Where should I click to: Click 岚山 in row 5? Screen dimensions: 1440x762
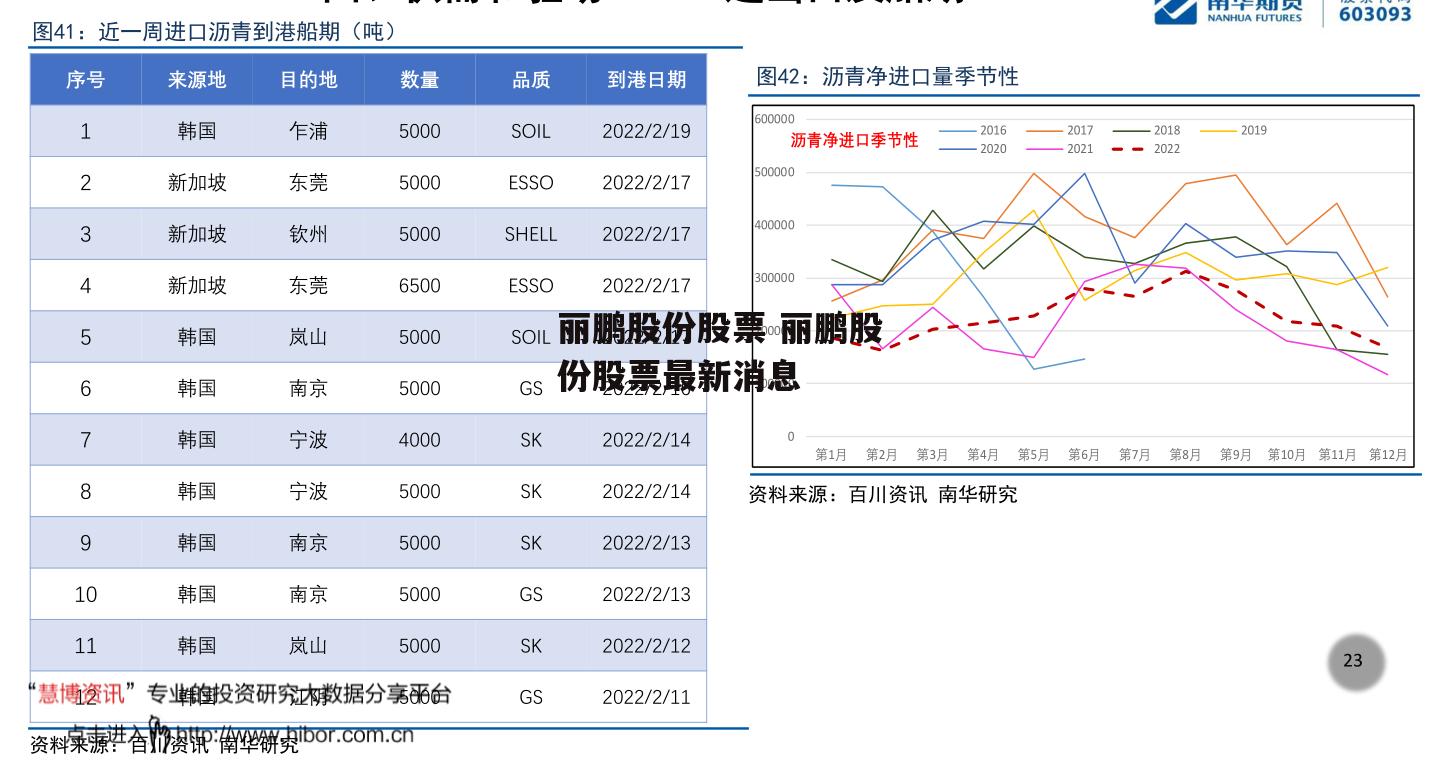[x=308, y=337]
